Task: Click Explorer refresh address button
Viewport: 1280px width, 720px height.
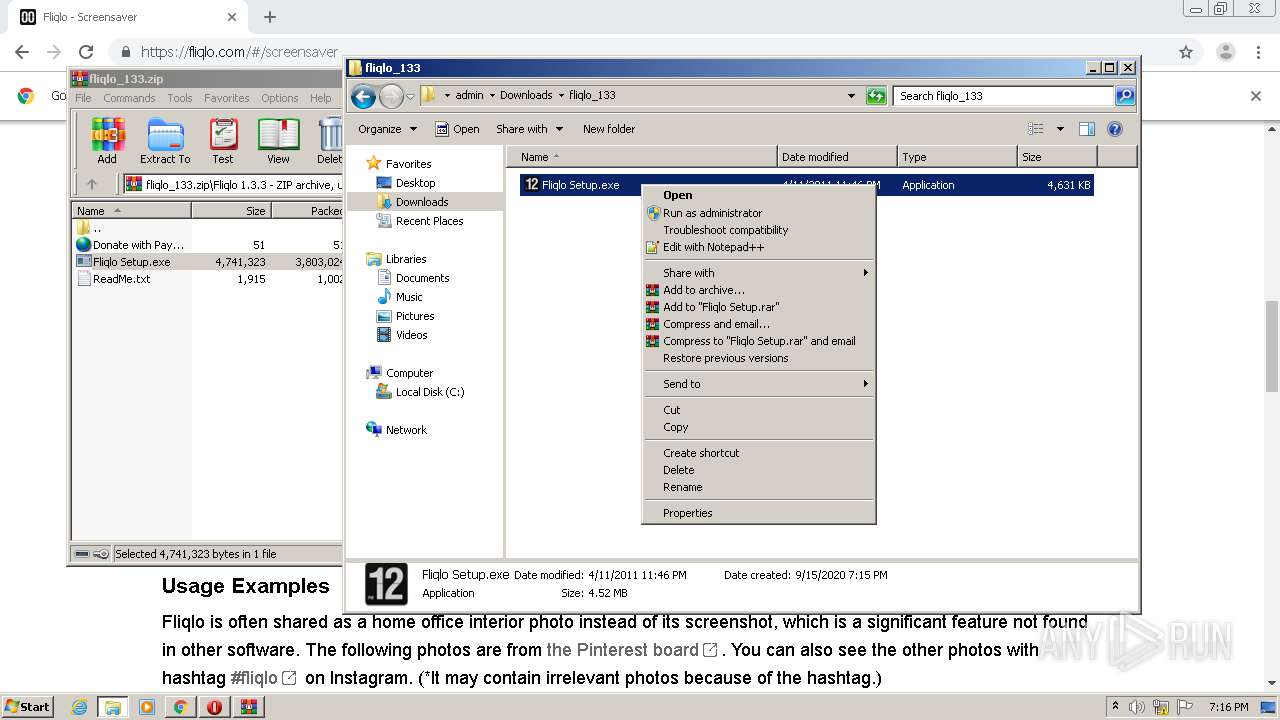Action: pyautogui.click(x=876, y=96)
